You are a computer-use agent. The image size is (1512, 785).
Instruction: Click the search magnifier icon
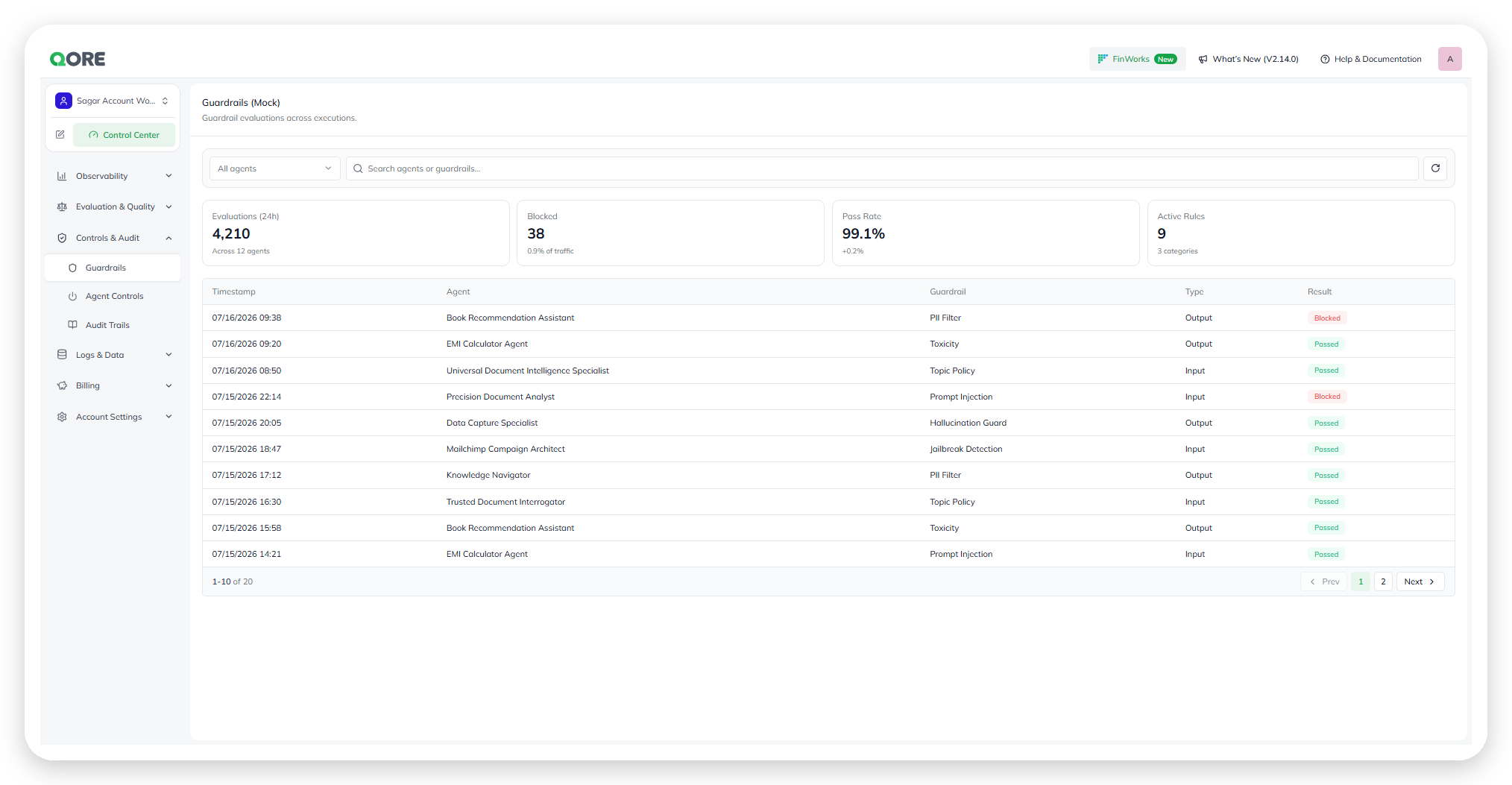click(x=358, y=168)
